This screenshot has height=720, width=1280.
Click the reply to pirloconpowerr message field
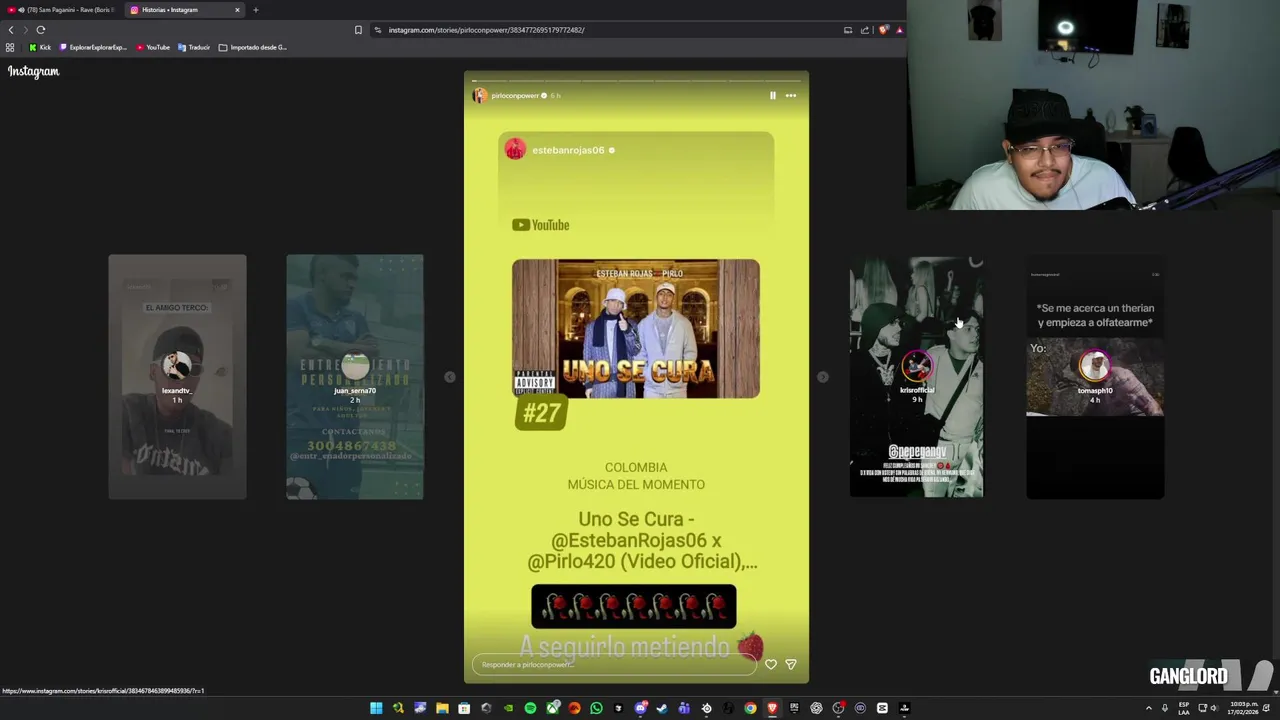click(615, 664)
